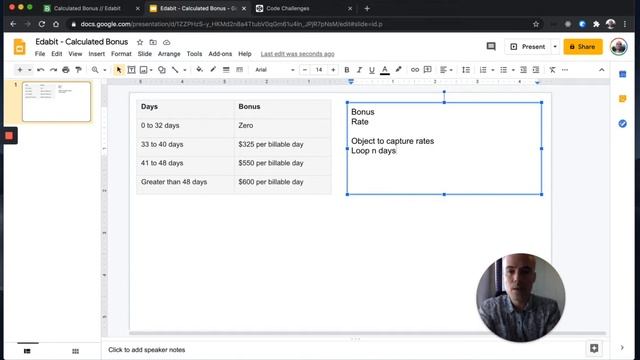This screenshot has height=360, width=640.
Task: Open more toolbar options ellipsis
Action: [565, 70]
